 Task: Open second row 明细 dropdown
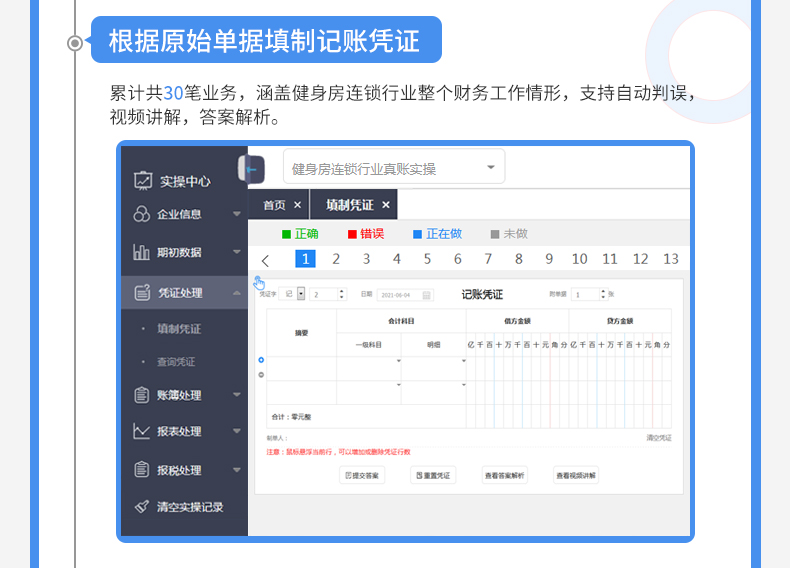tap(464, 385)
